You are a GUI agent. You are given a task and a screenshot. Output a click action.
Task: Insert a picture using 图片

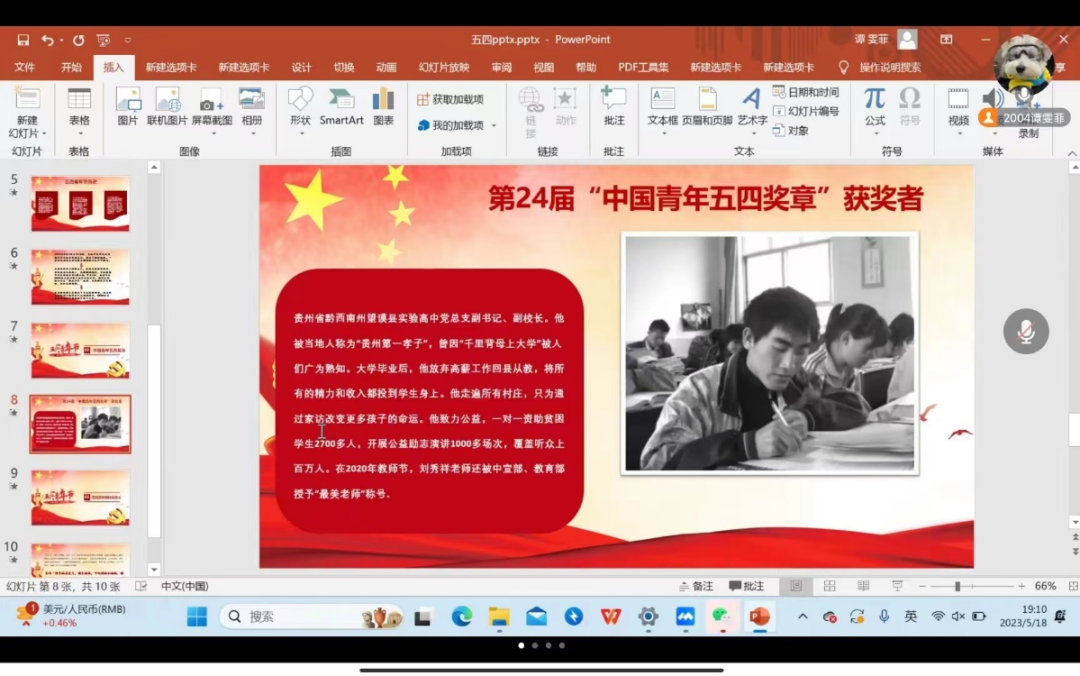pyautogui.click(x=128, y=107)
